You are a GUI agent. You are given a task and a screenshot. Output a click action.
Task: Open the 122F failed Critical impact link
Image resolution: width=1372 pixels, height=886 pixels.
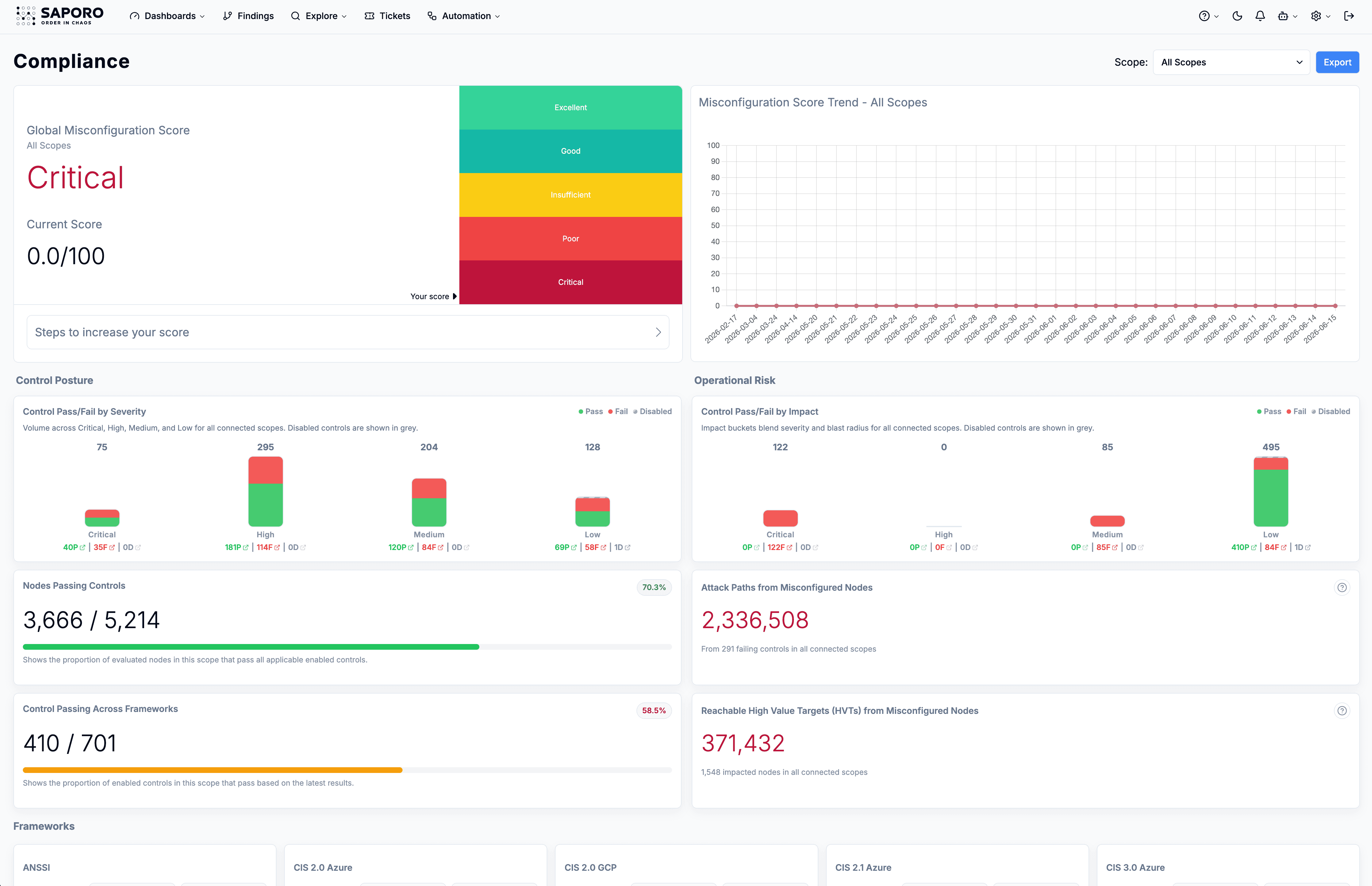[780, 548]
